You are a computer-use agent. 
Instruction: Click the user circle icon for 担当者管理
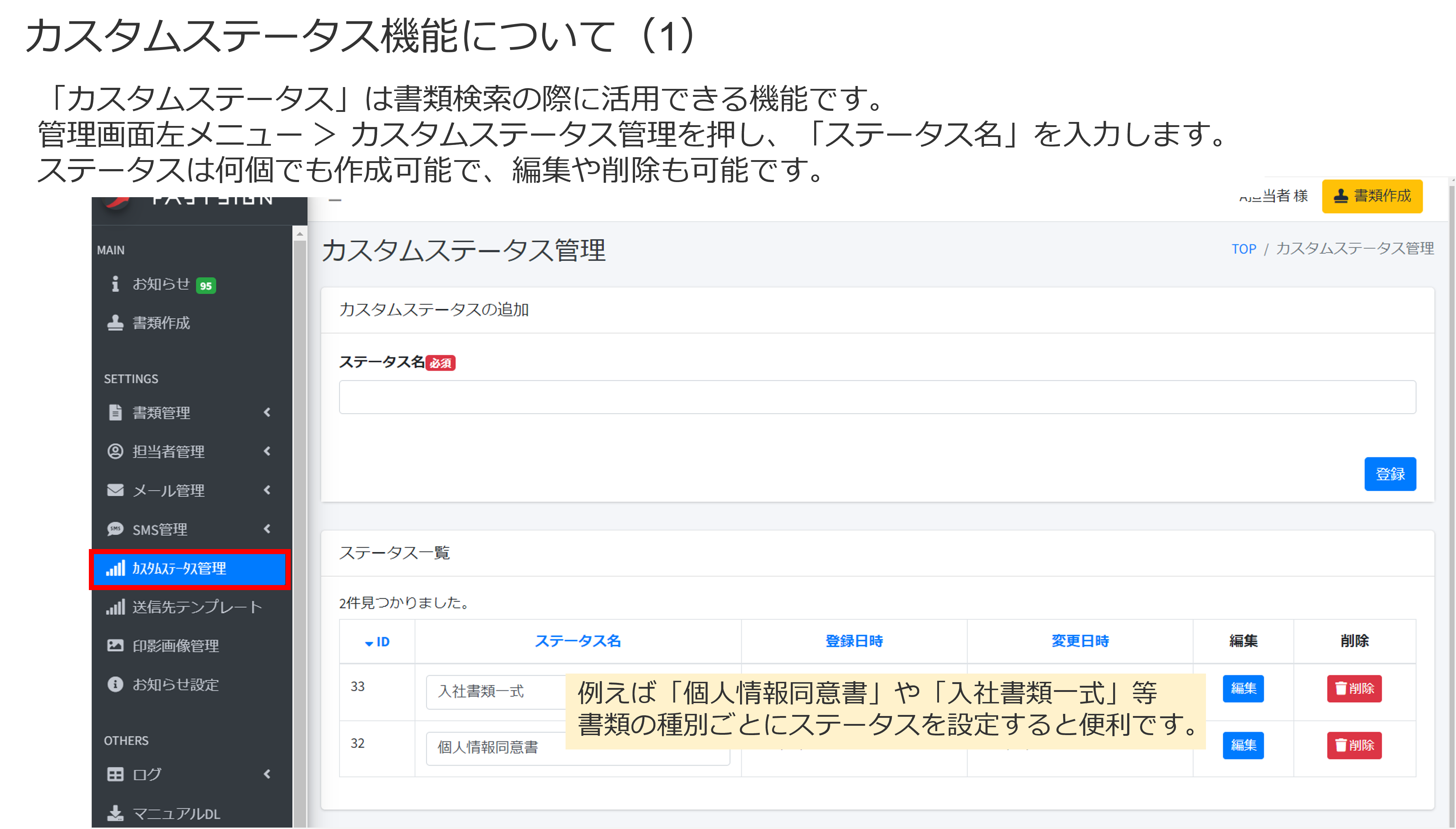point(115,451)
